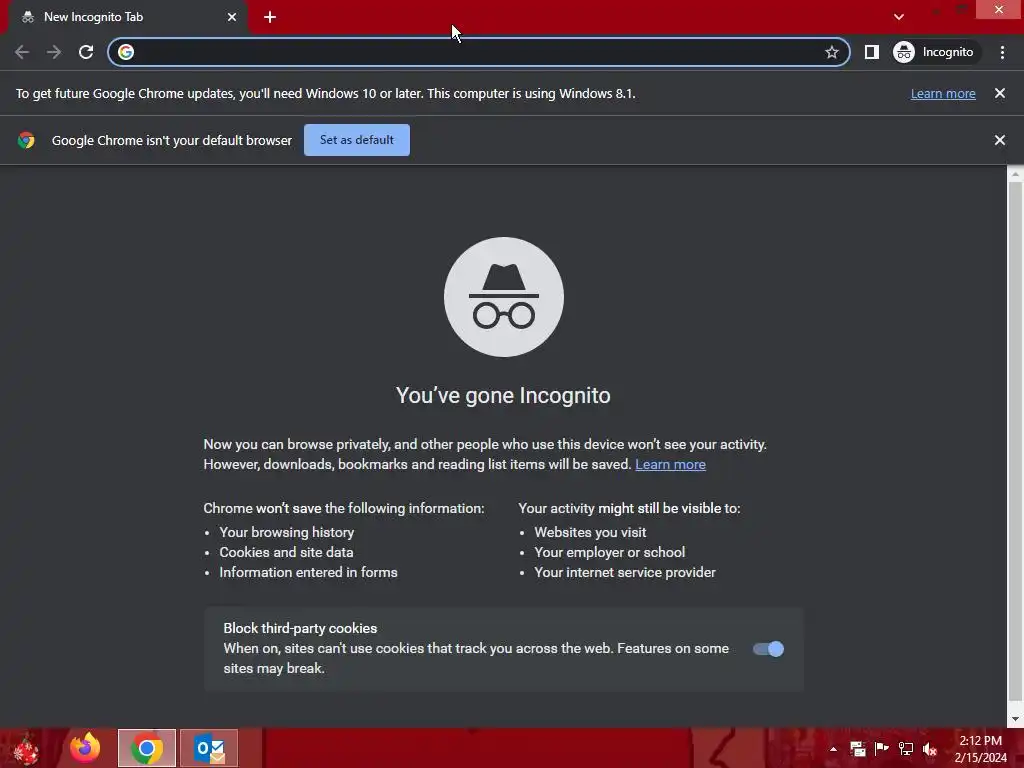
Task: Click the Chrome logo in infobar
Action: (26, 140)
